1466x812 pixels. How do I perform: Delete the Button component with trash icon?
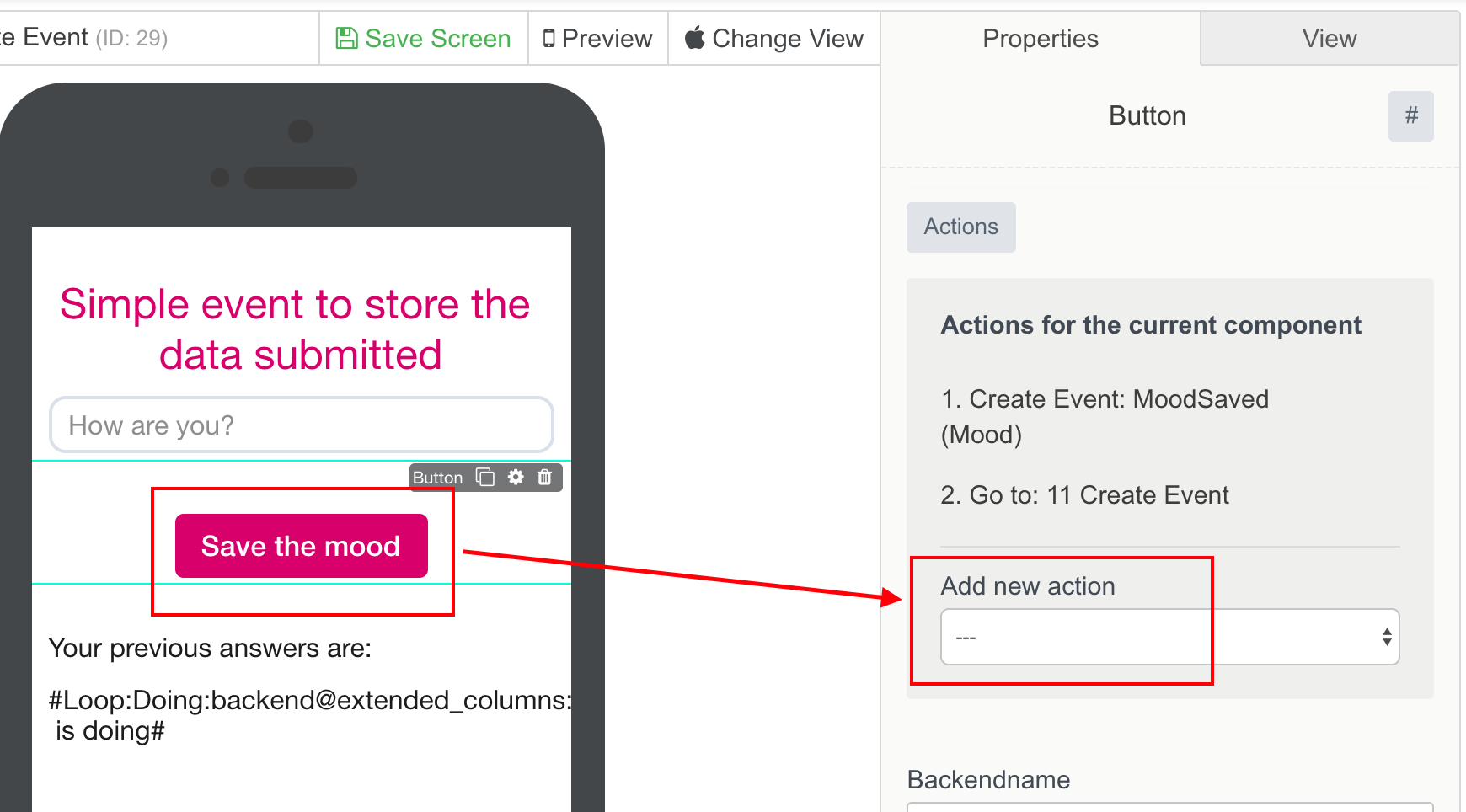tap(545, 478)
